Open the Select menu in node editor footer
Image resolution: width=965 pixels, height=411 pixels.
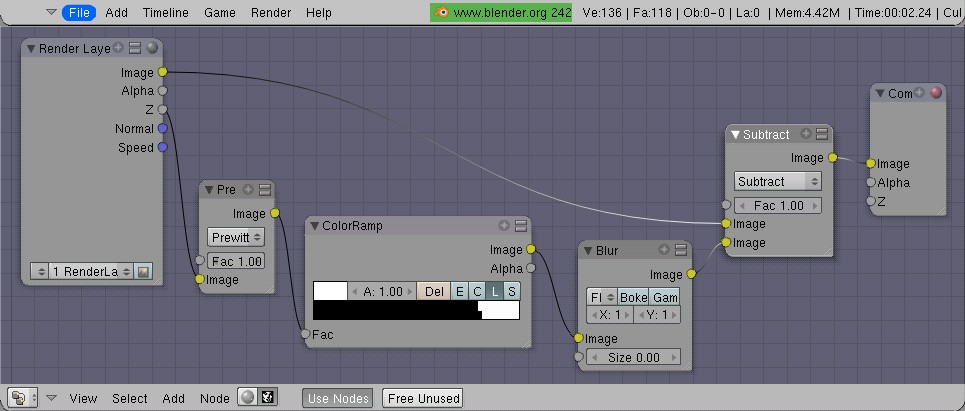[x=129, y=399]
